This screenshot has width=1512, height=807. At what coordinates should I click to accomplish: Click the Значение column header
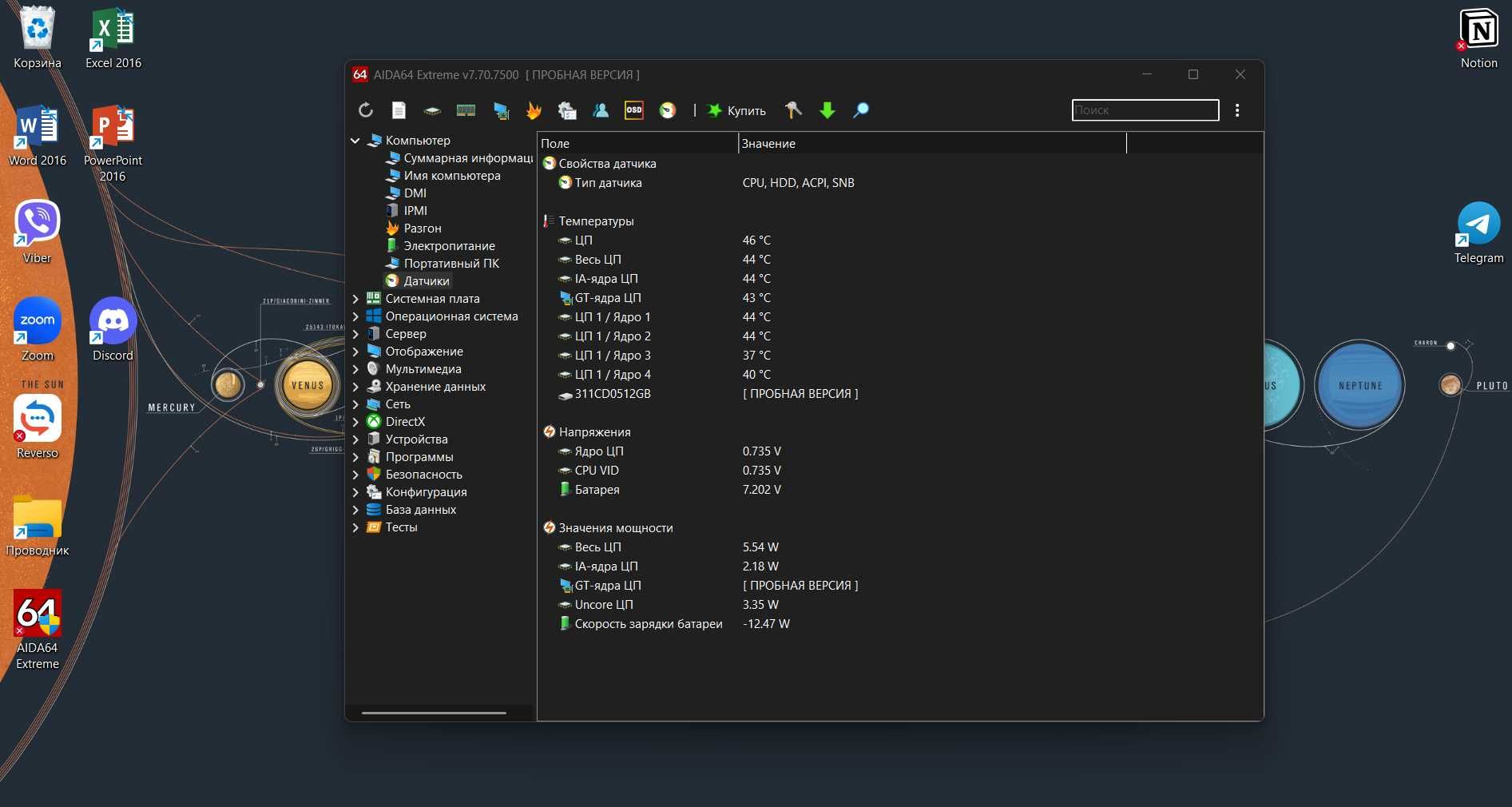pyautogui.click(x=932, y=144)
